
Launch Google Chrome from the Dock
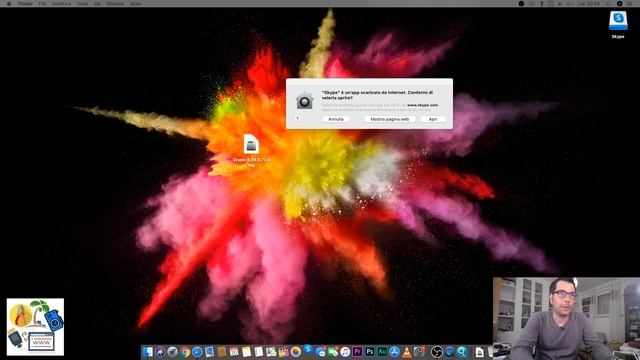185,352
